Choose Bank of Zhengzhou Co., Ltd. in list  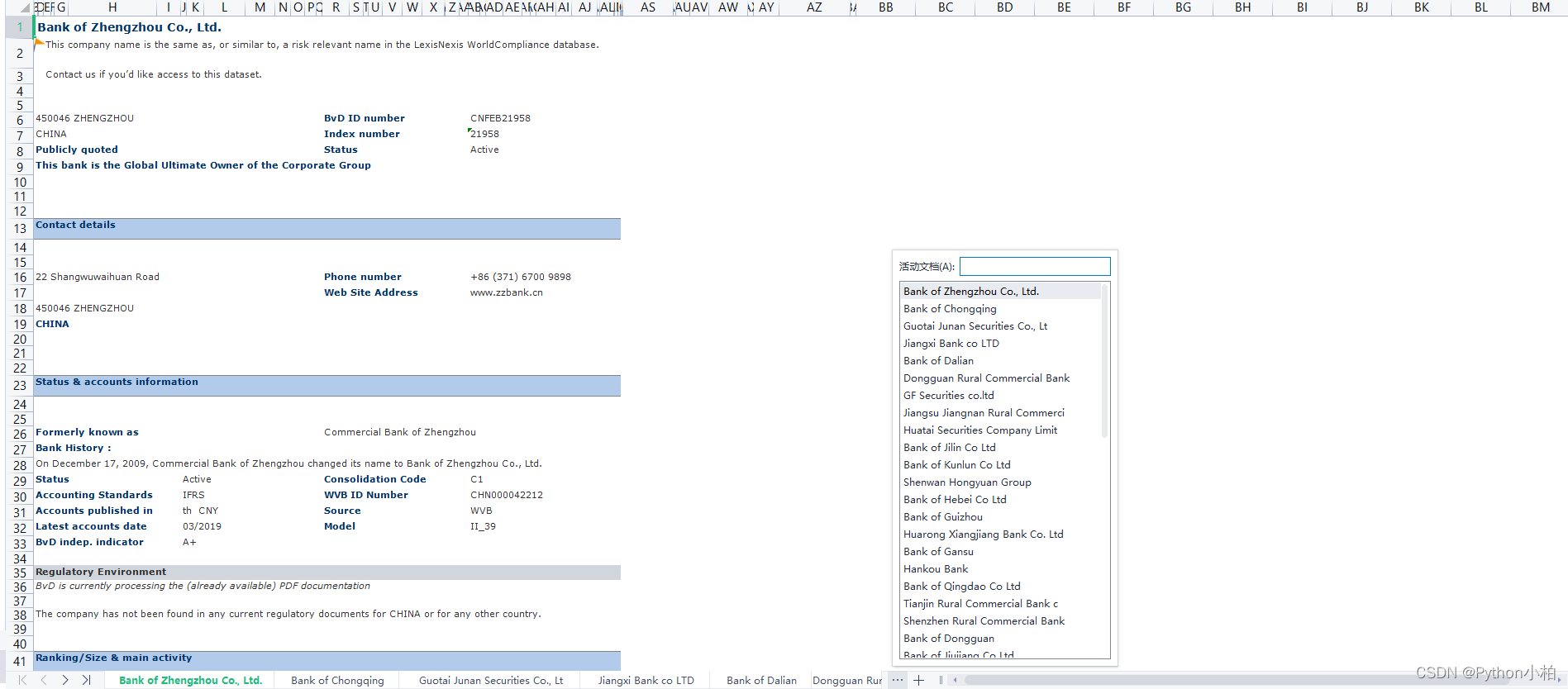[1000, 291]
